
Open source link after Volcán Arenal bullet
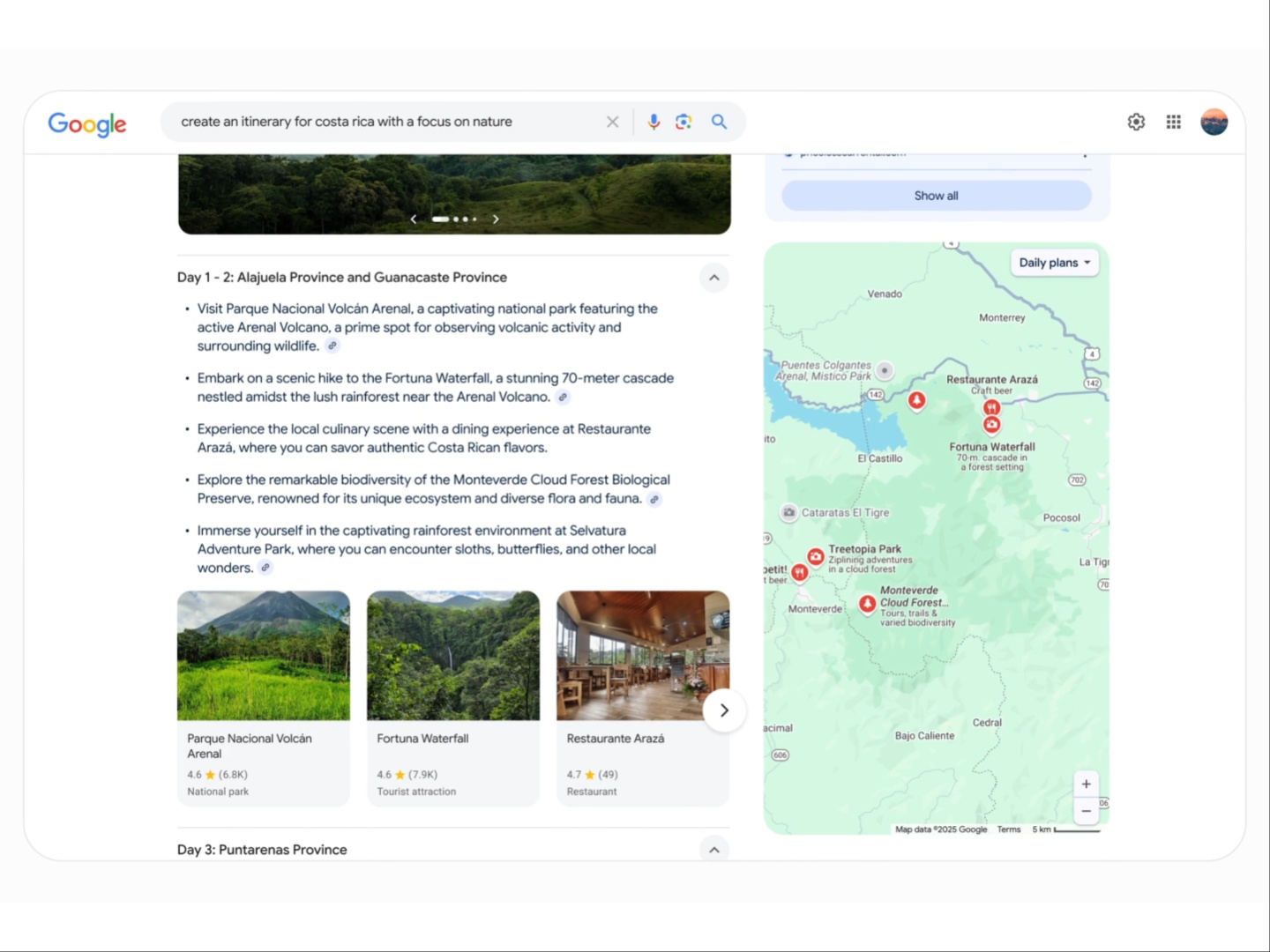pyautogui.click(x=332, y=346)
